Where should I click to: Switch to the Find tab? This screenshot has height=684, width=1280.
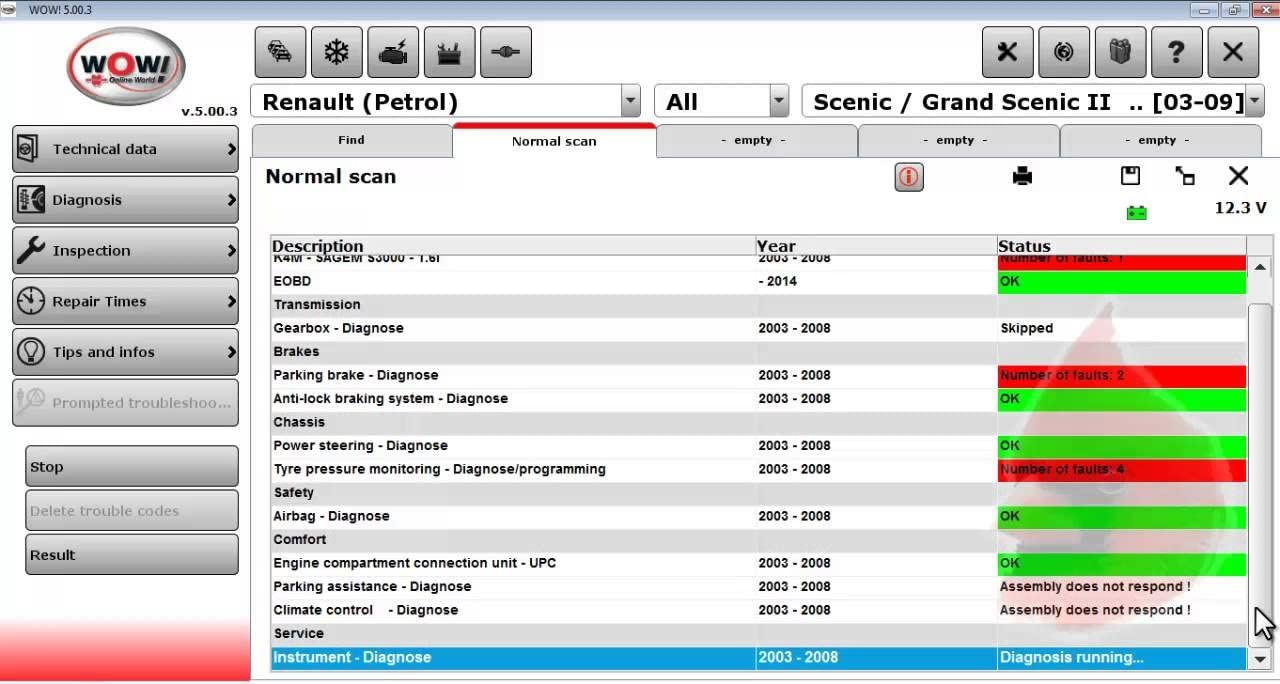[352, 140]
